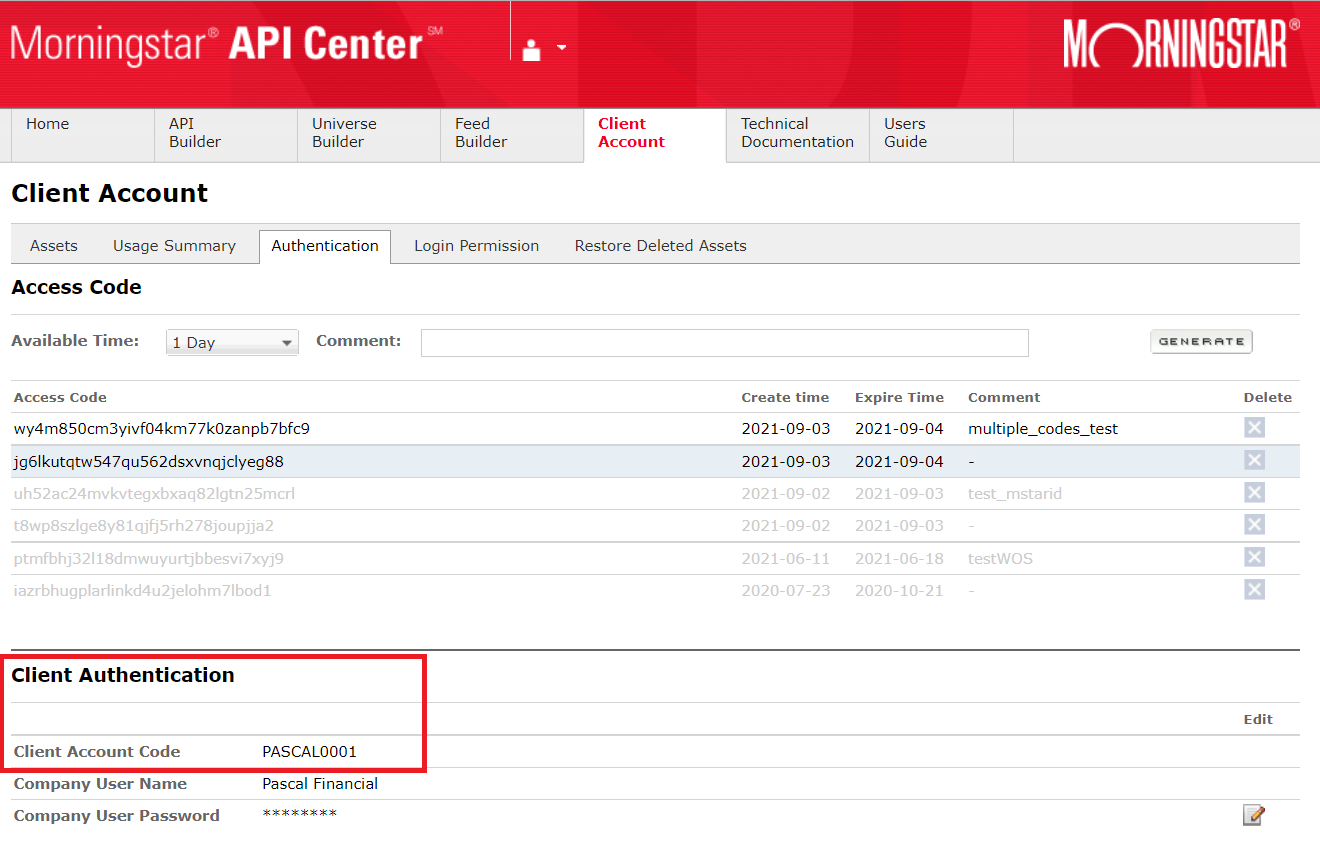Select access code ptmfbhj32l18dmwuyurtjbbesvi7xyj9
1320x859 pixels.
[x=149, y=559]
